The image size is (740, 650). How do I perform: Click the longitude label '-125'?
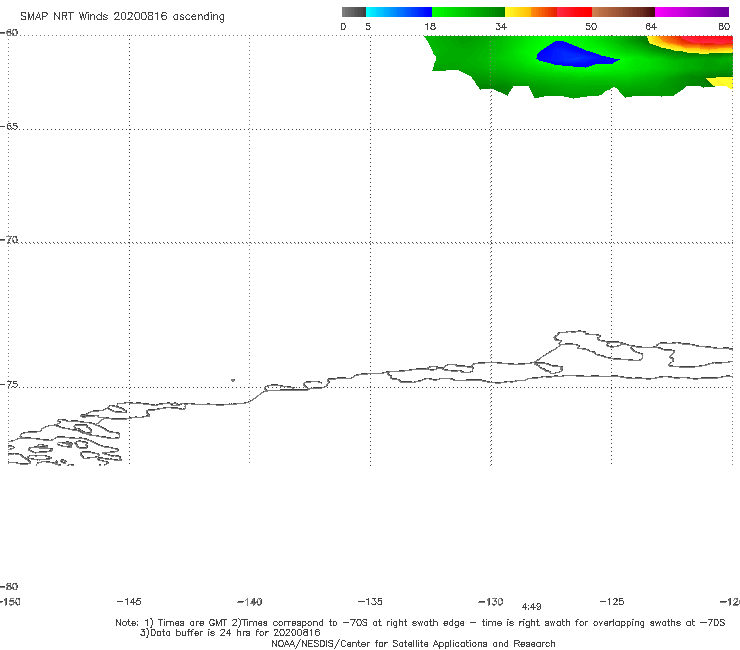click(x=612, y=602)
